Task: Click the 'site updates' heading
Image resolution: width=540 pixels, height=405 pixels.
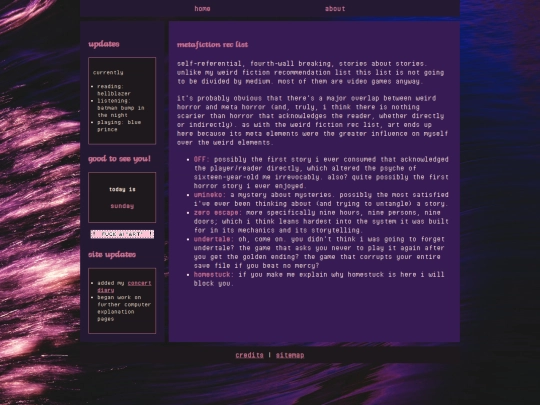Action: [x=112, y=254]
